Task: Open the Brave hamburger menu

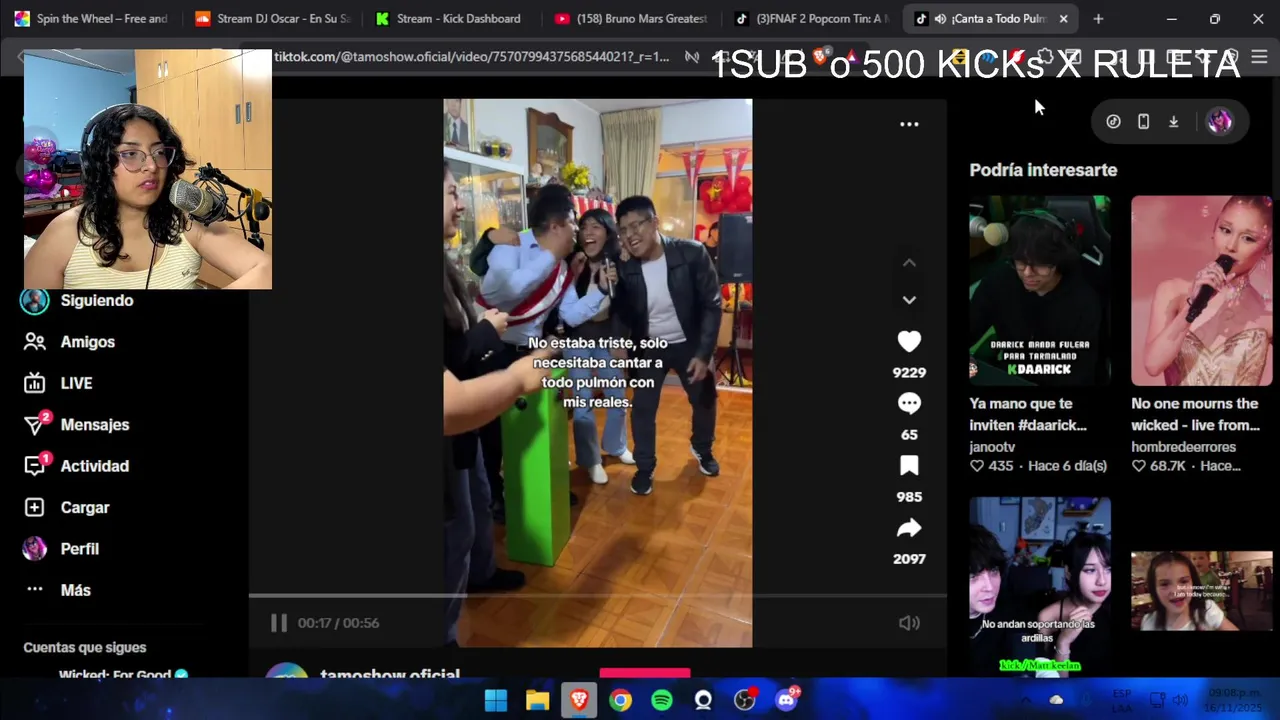Action: [x=1260, y=57]
